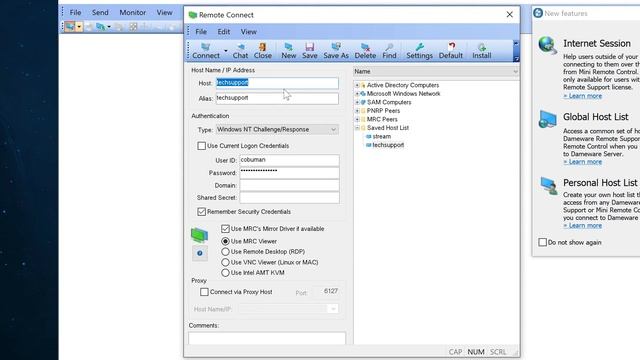Screen dimensions: 640x360
Task: Expand Active Directory Computers node
Action: (357, 85)
